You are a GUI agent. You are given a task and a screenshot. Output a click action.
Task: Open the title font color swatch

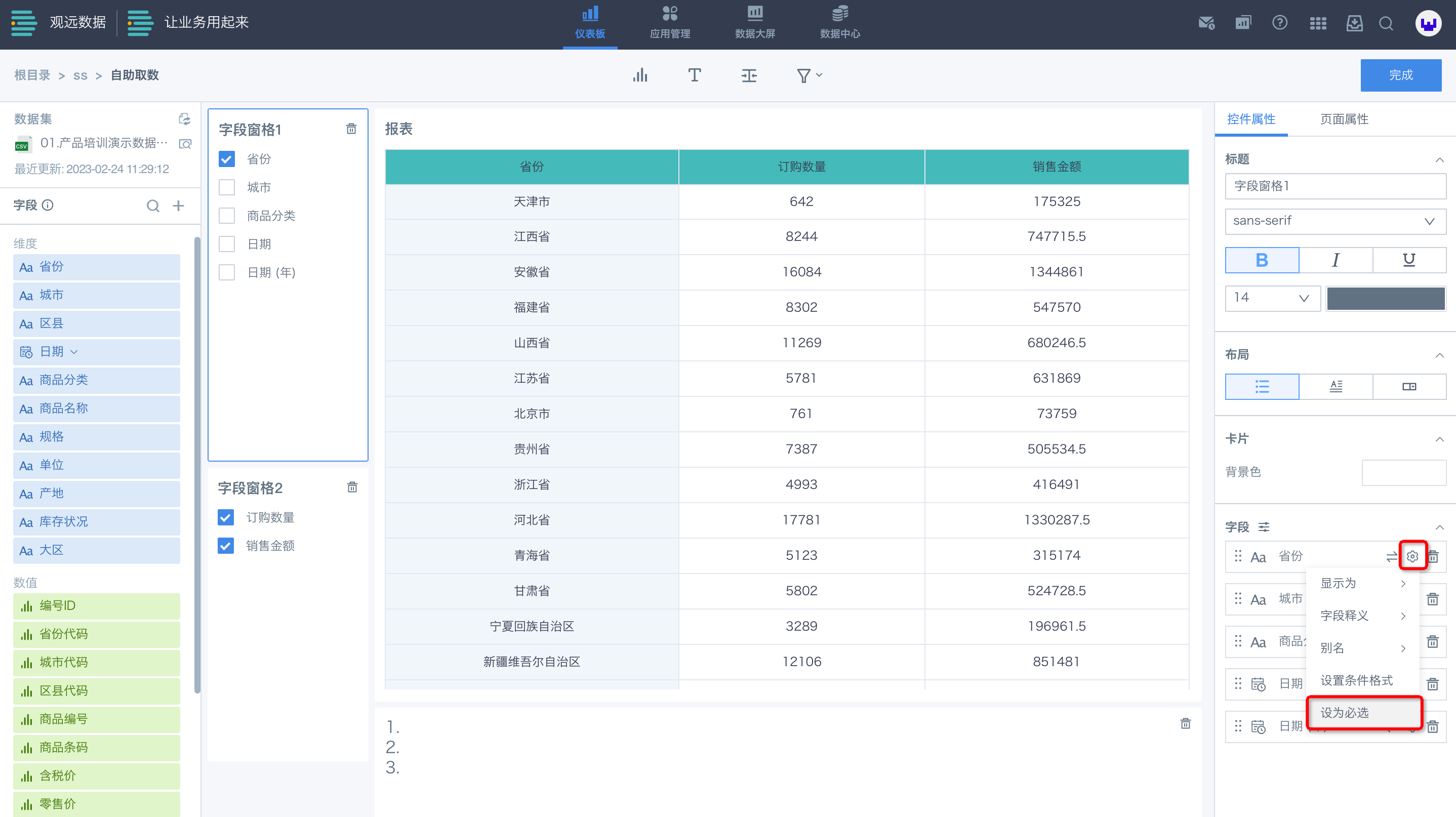coord(1385,298)
